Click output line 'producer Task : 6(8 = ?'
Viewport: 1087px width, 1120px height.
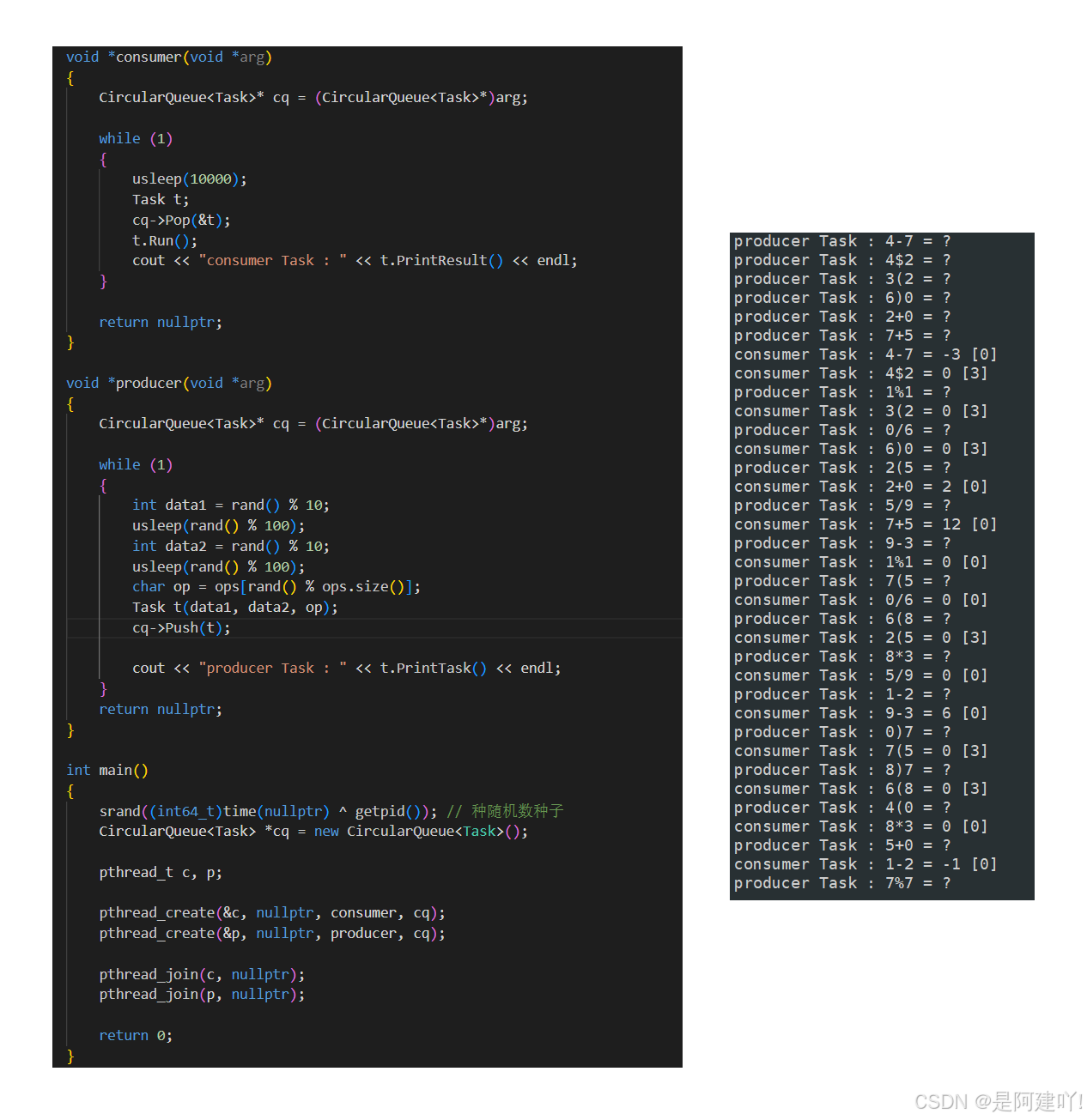pos(842,619)
